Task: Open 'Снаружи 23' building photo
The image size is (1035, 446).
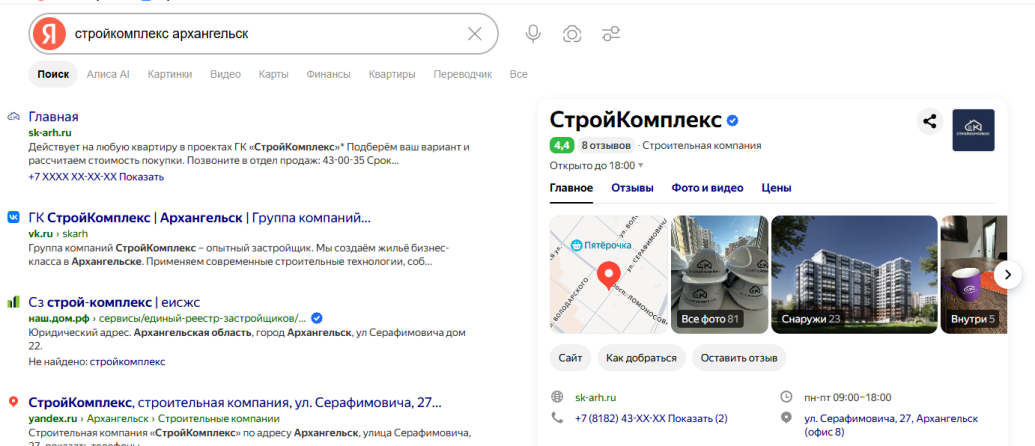Action: pyautogui.click(x=854, y=274)
